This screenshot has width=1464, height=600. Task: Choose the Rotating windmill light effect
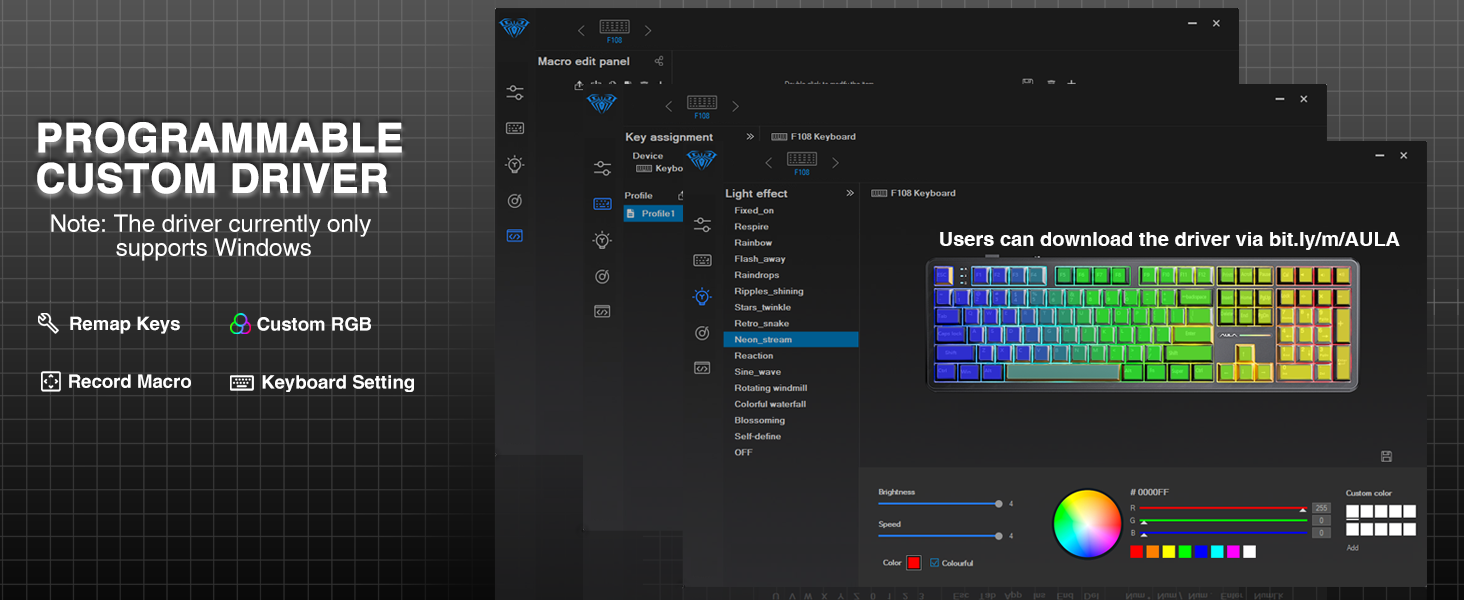click(770, 388)
